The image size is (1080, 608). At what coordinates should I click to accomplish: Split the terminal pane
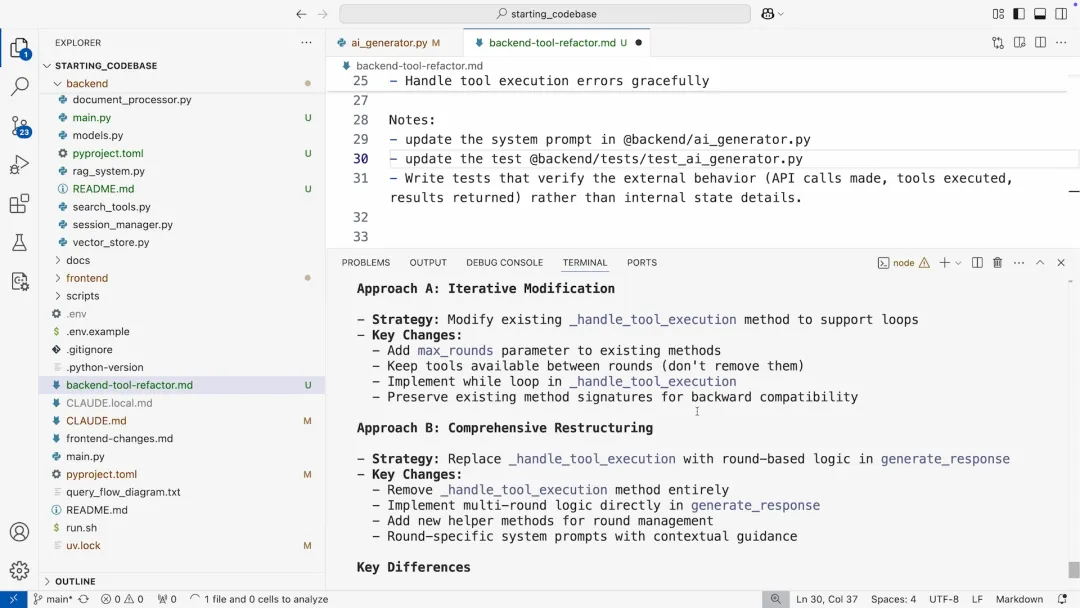(977, 263)
